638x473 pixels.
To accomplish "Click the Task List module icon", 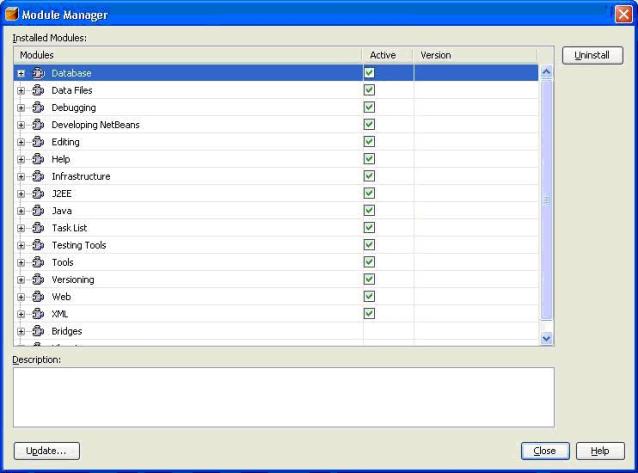I will click(x=39, y=228).
